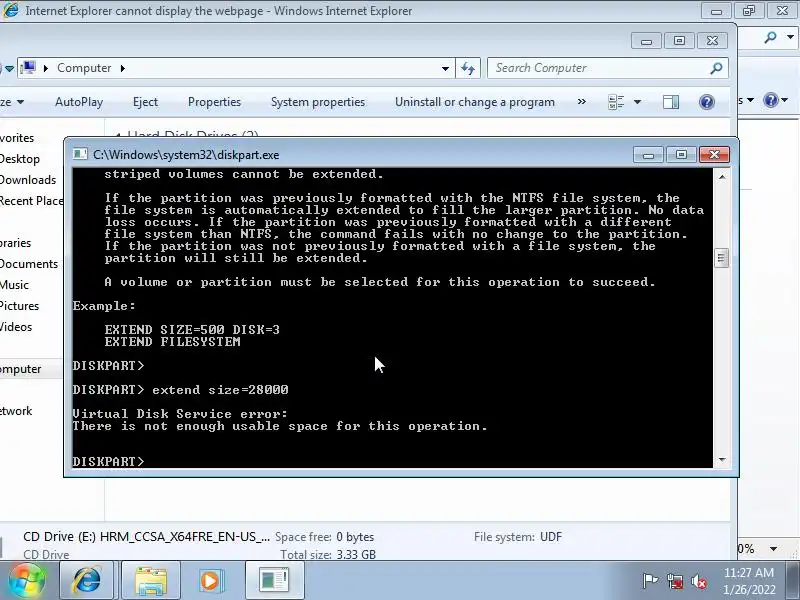Maximize the Computer Explorer window
This screenshot has height=600, width=800.
click(x=679, y=41)
